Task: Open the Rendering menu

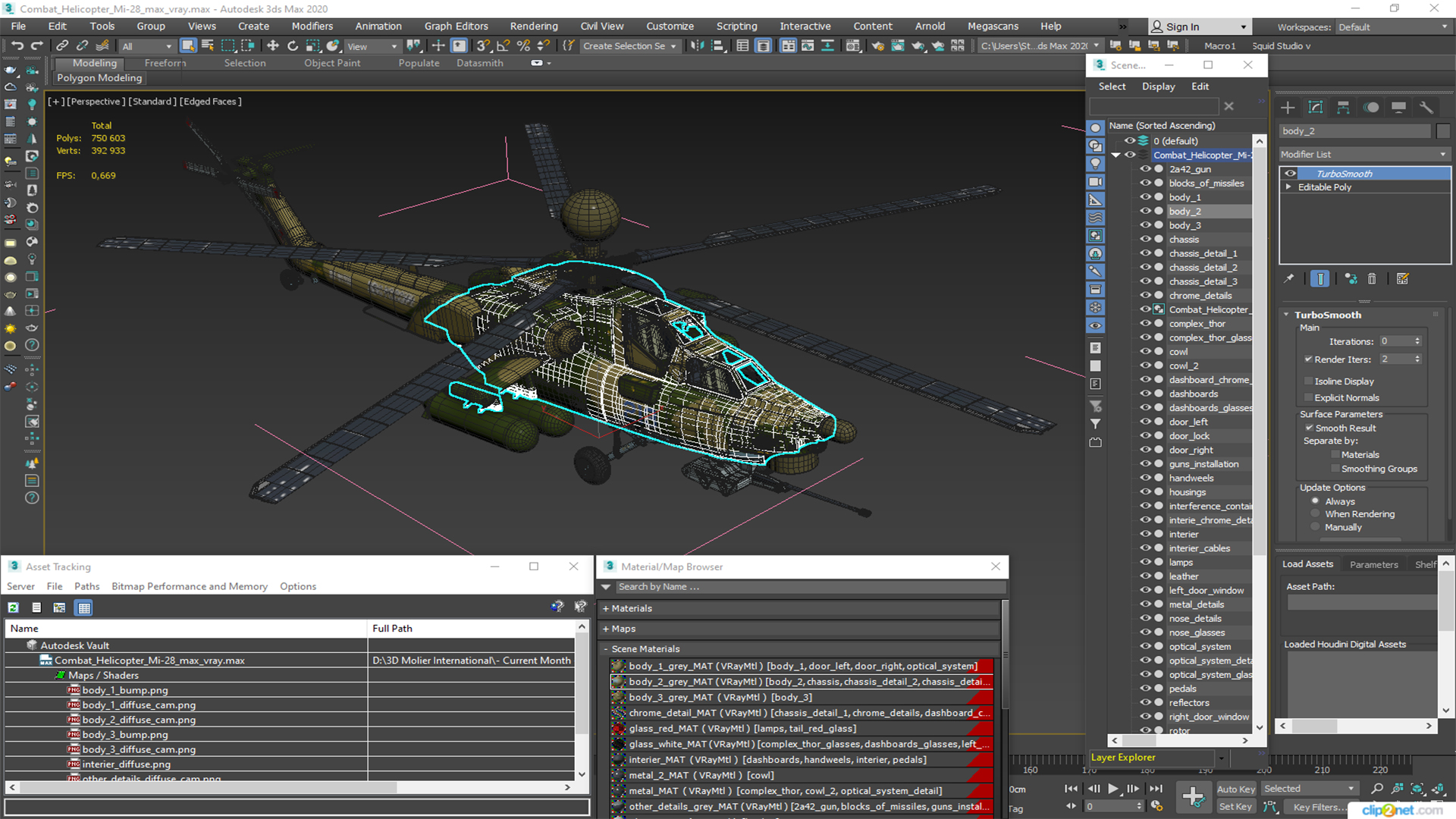Action: tap(533, 27)
